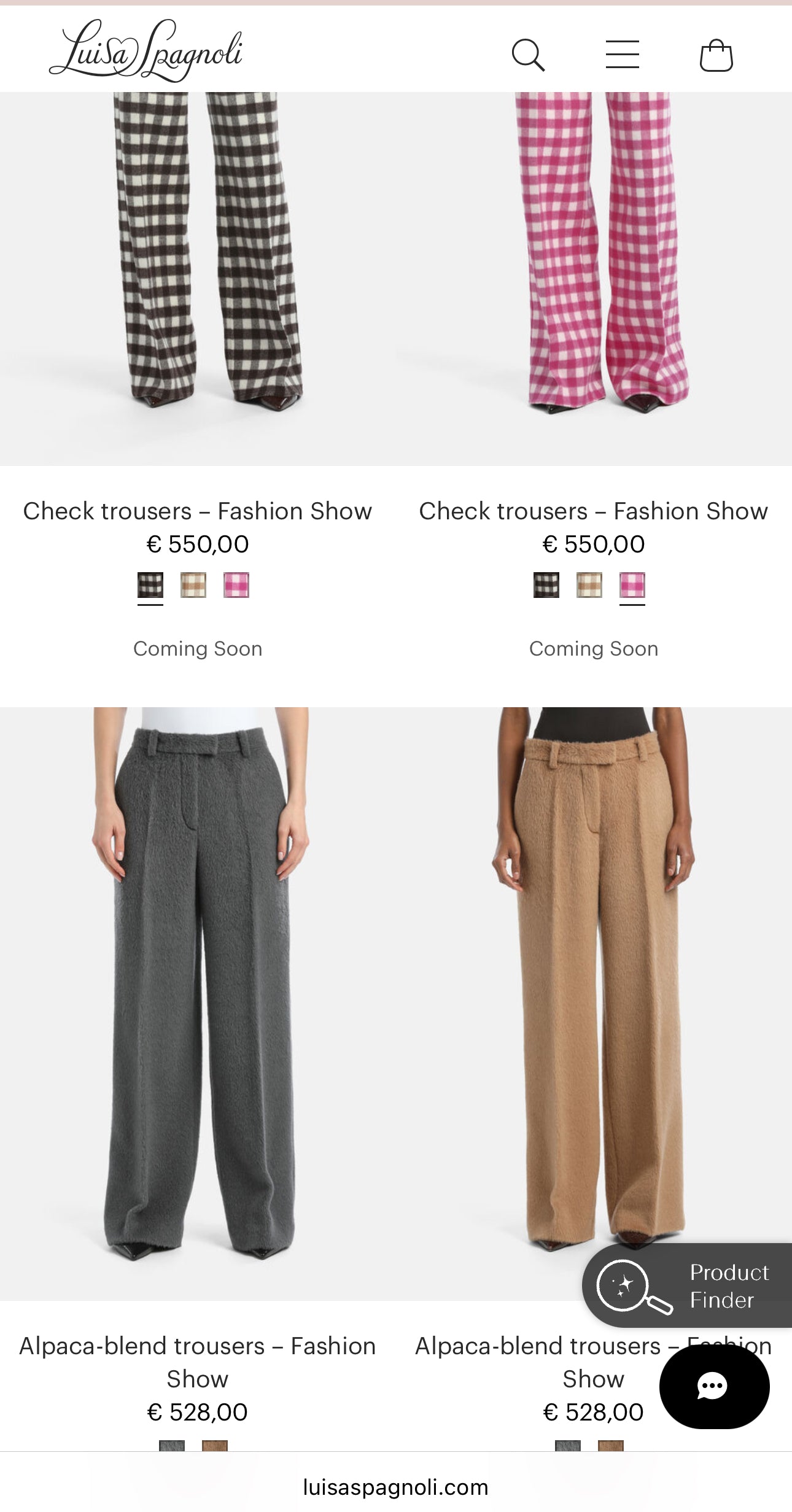Select dark brown check swatch on first trousers
Screen dimensions: 792x1512
tap(150, 585)
